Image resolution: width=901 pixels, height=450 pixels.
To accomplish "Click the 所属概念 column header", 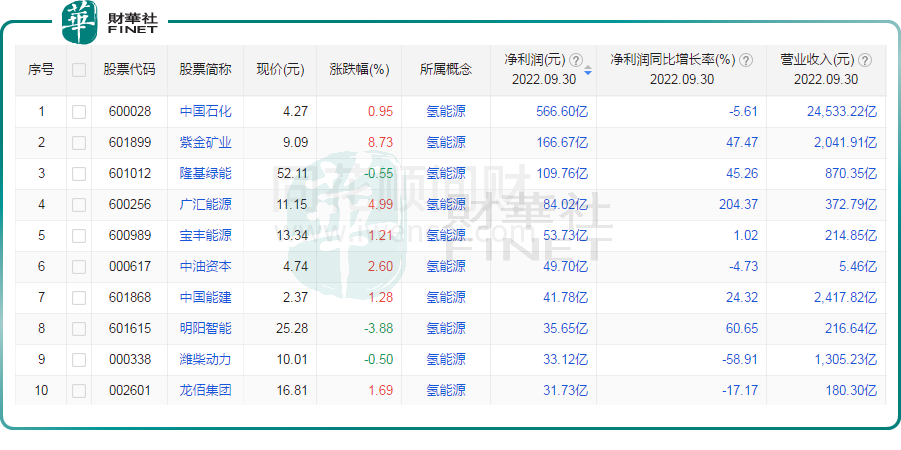I will coord(446,70).
